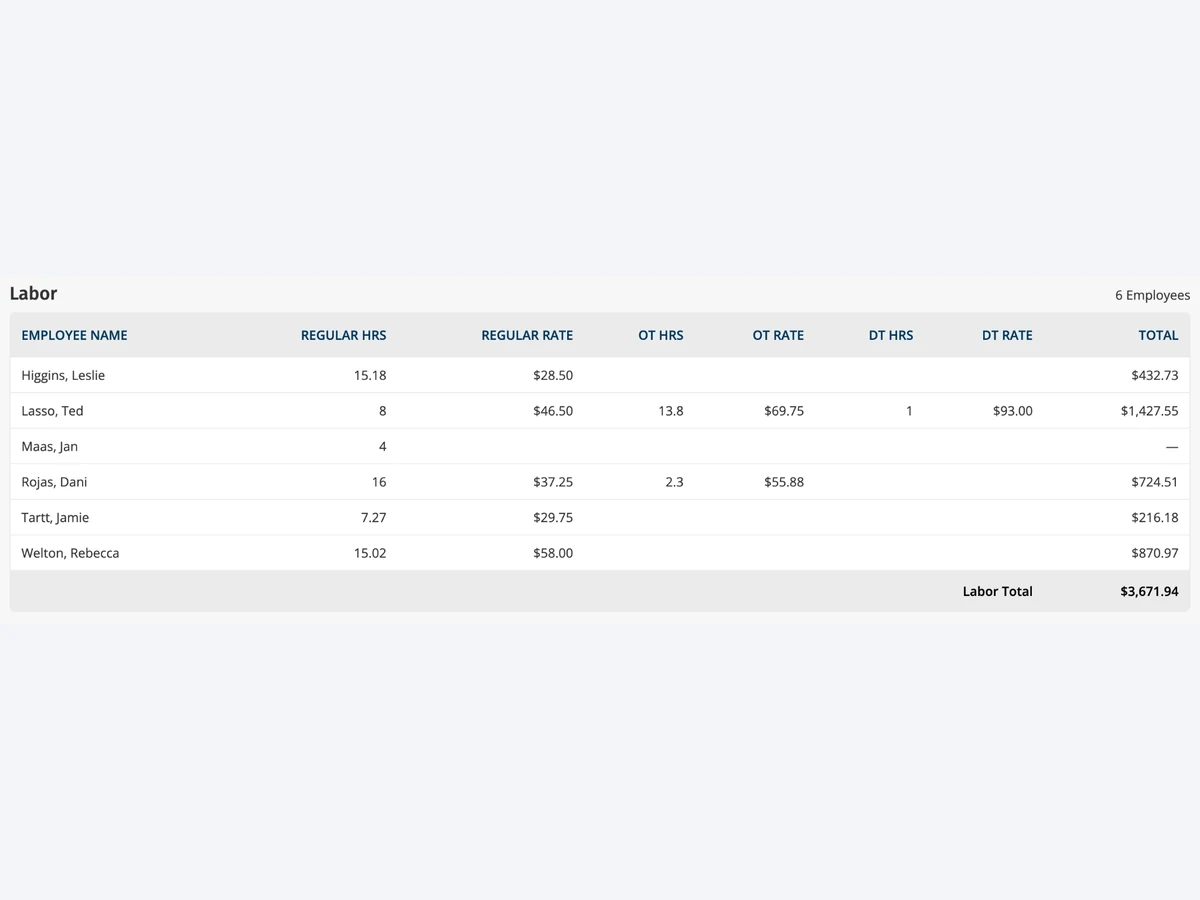This screenshot has height=900, width=1200.
Task: Click the $58.00 regular rate
Action: (x=553, y=553)
